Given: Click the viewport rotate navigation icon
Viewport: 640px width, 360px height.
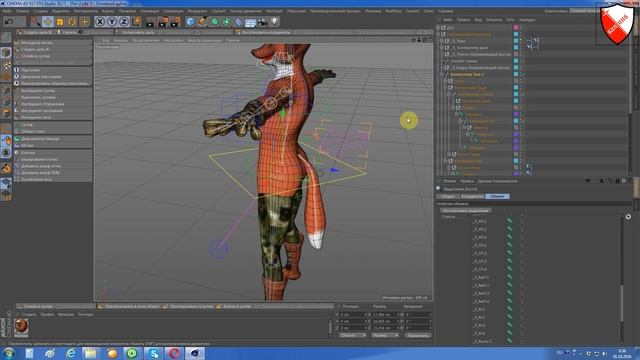Looking at the screenshot, I should (424, 40).
